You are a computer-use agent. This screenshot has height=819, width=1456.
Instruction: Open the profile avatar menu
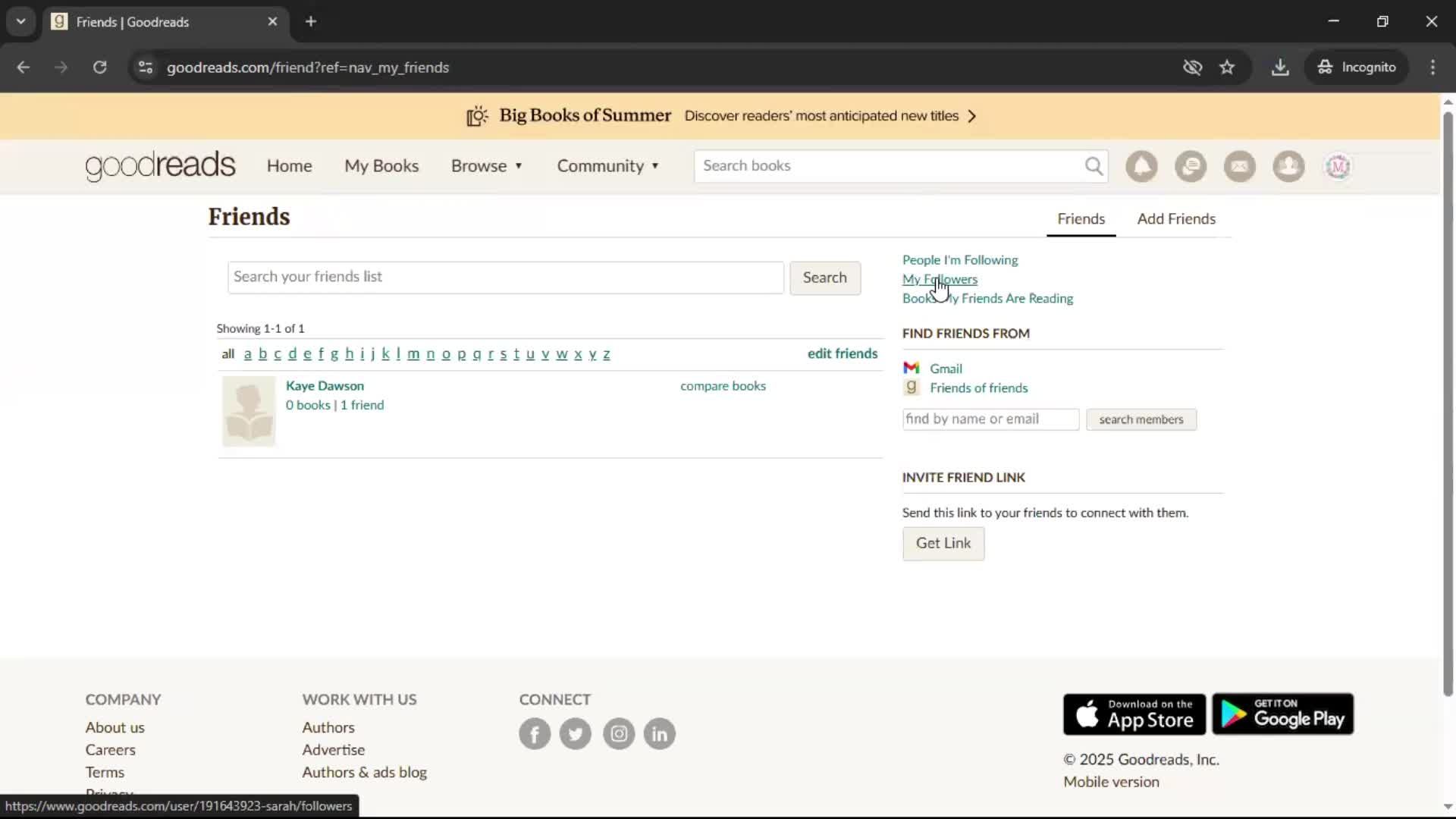click(1338, 166)
